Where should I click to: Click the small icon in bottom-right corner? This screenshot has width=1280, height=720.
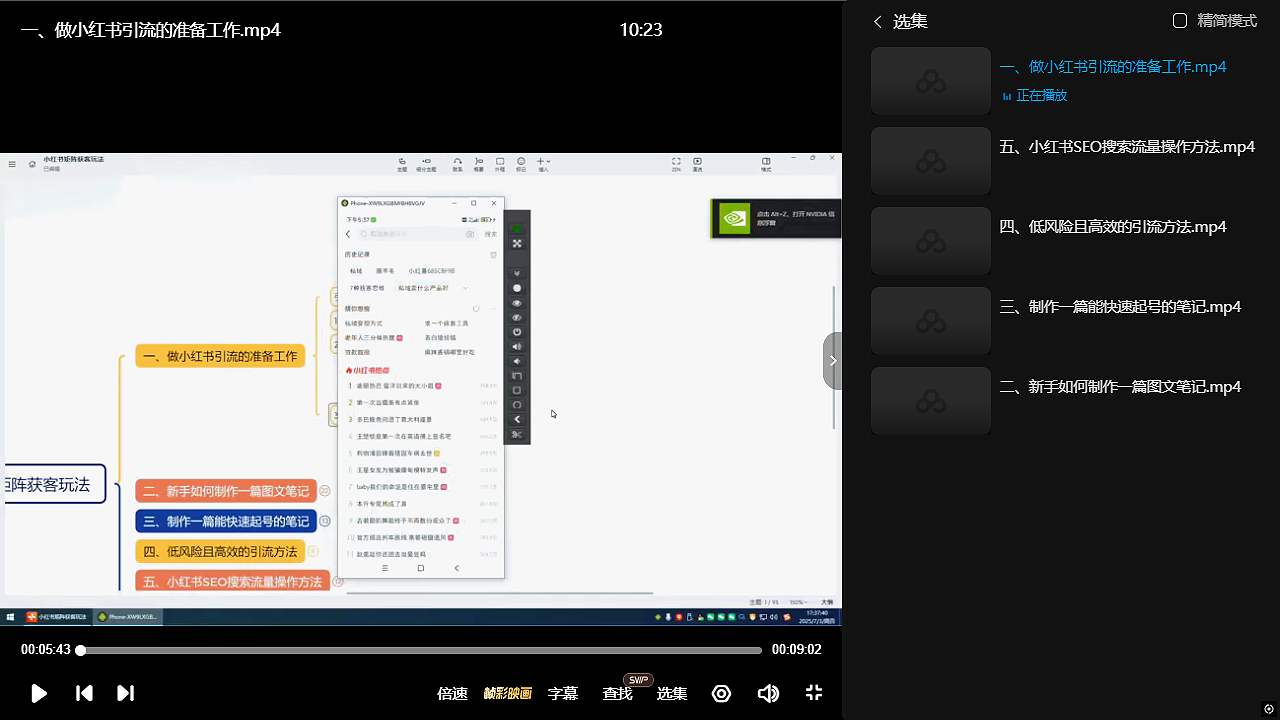1268,709
